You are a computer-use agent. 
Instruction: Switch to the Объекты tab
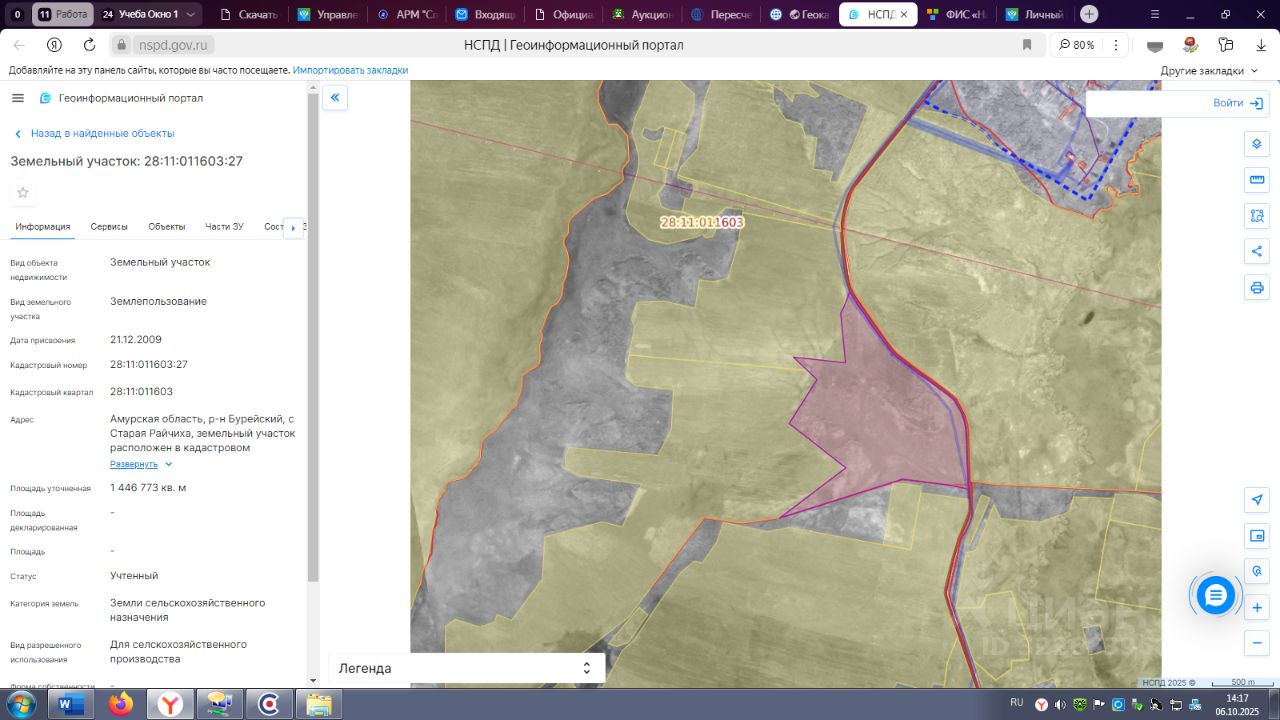[167, 227]
